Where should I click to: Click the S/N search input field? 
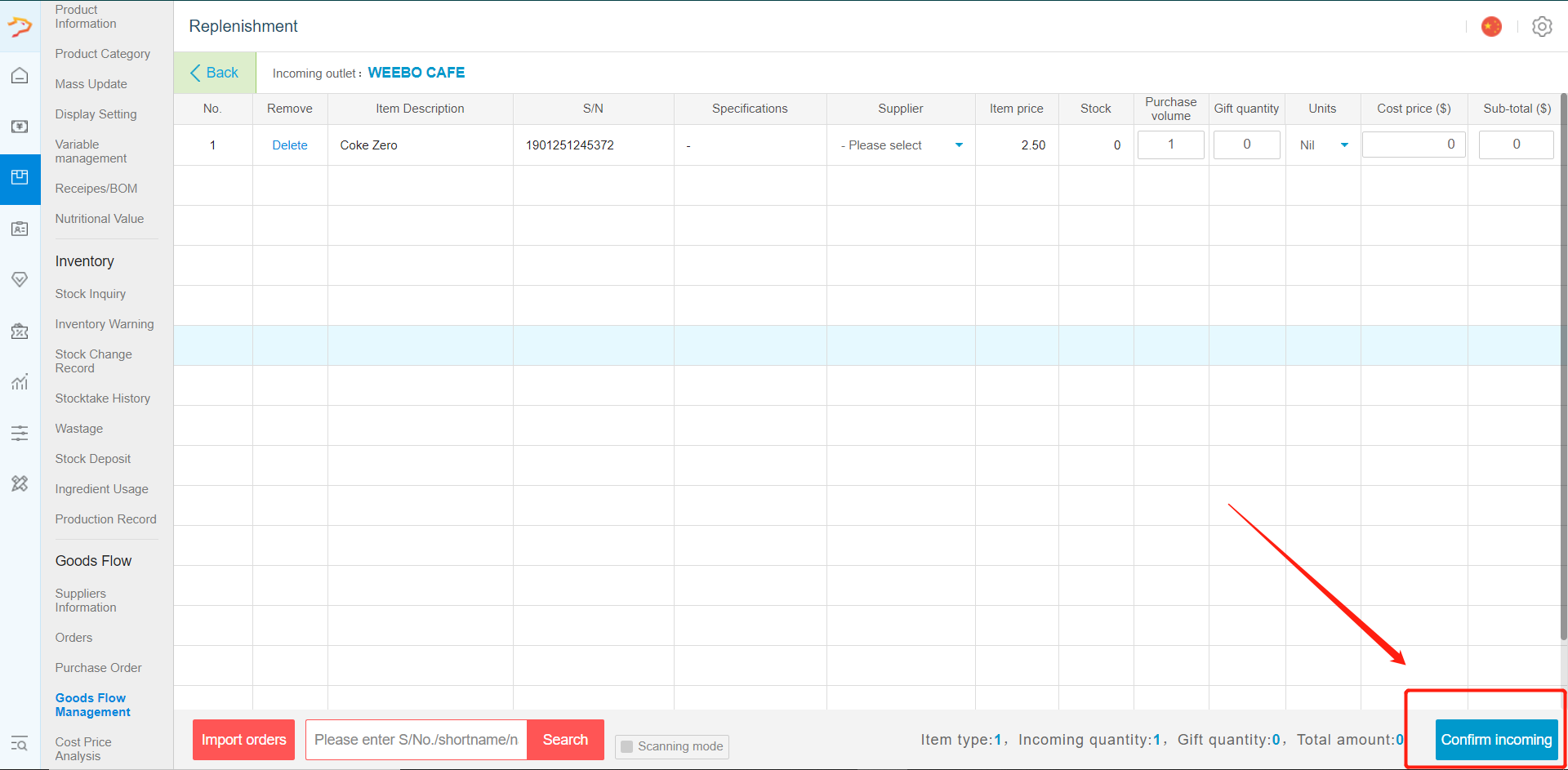416,740
